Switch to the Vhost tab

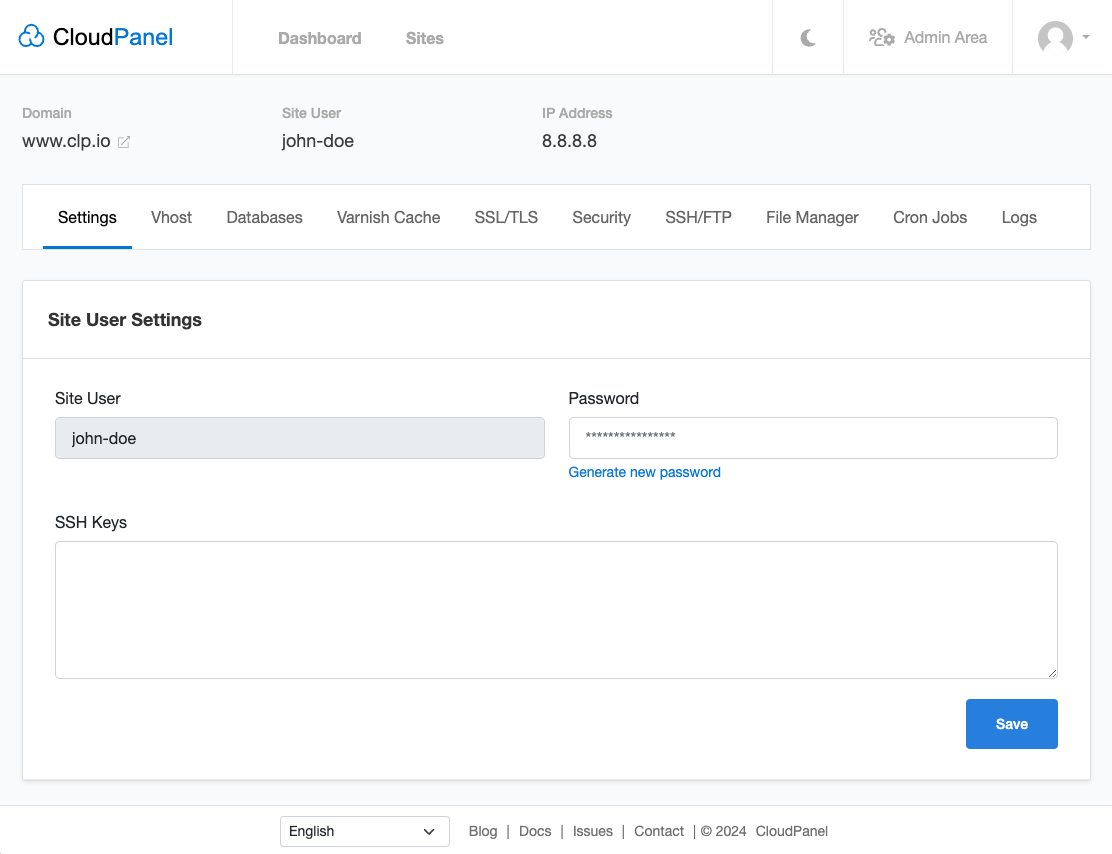[171, 217]
